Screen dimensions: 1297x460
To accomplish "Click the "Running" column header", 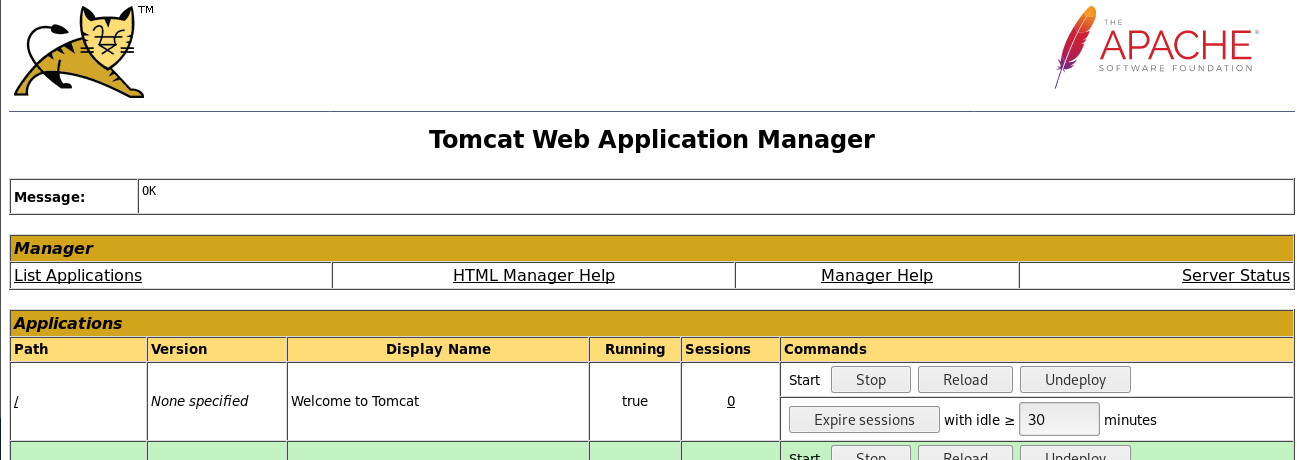I will click(635, 349).
